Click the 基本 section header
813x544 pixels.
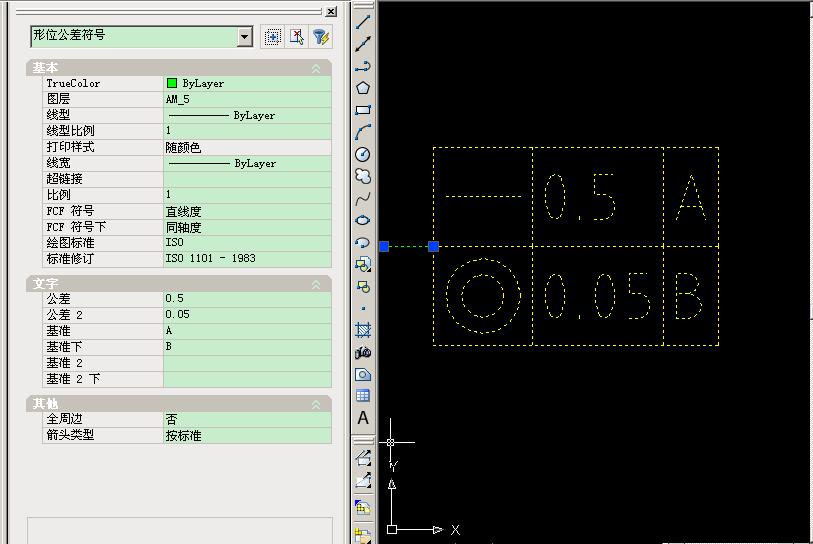179,68
